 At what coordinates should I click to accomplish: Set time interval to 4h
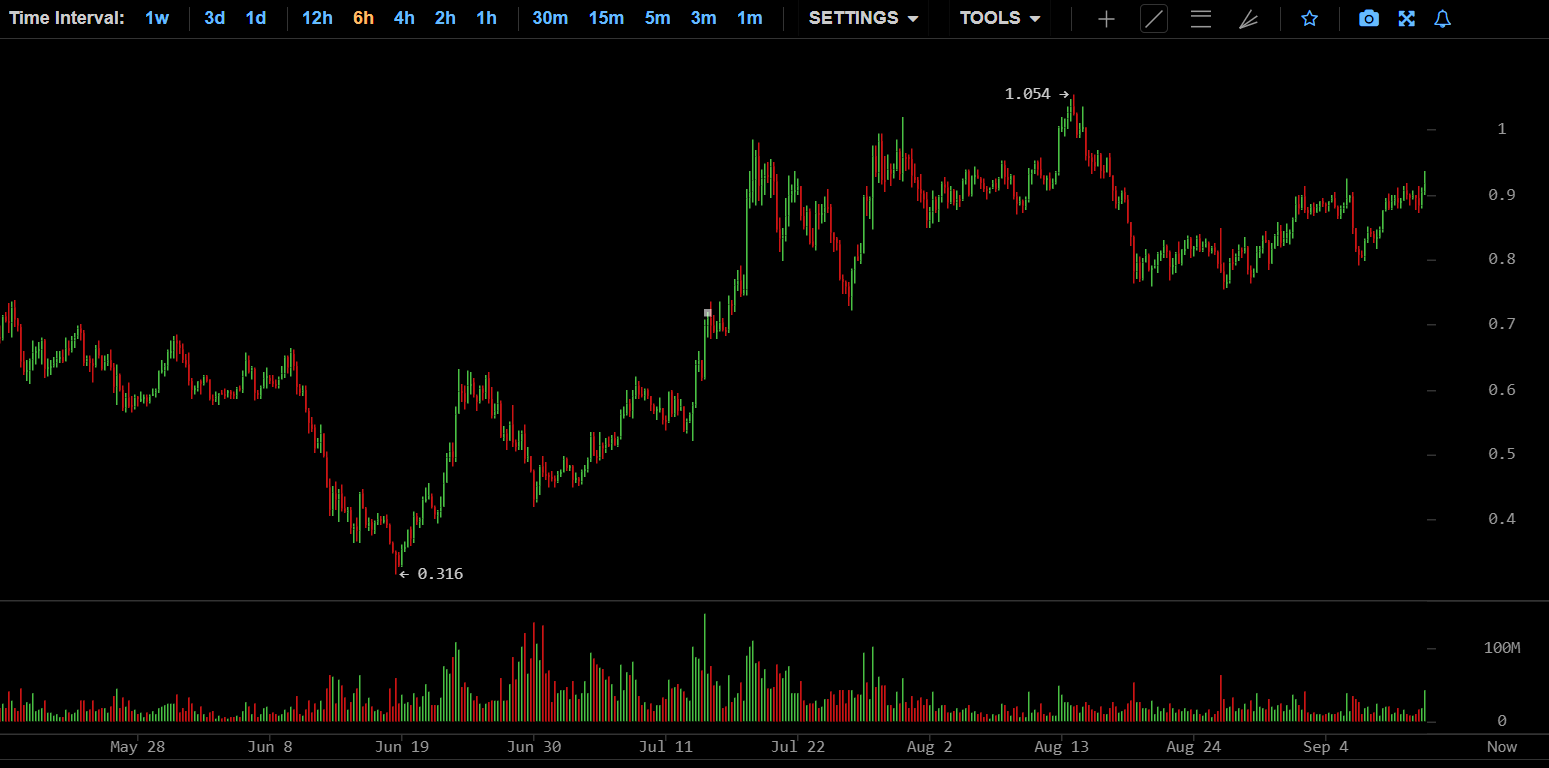(404, 18)
